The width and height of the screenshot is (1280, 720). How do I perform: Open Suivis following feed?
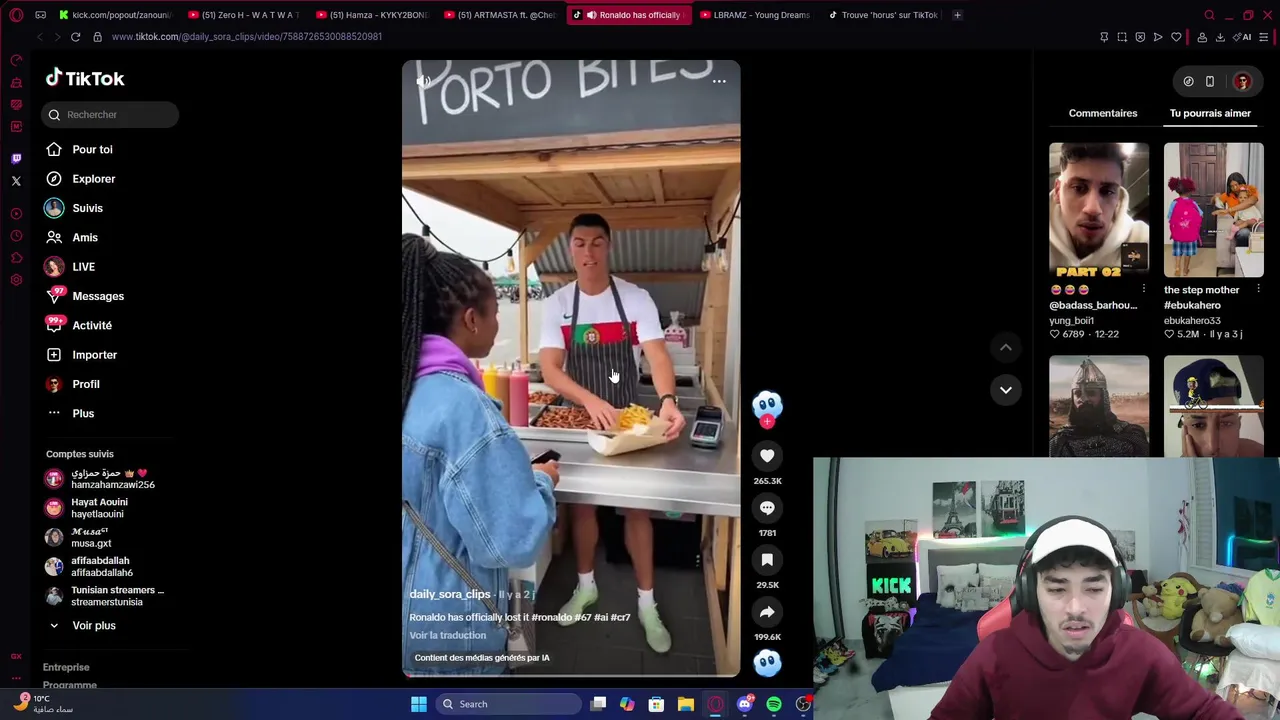click(x=87, y=208)
